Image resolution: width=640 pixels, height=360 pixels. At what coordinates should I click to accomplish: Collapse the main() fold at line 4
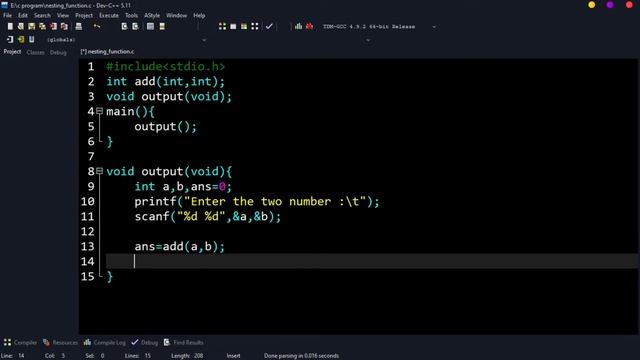[99, 111]
